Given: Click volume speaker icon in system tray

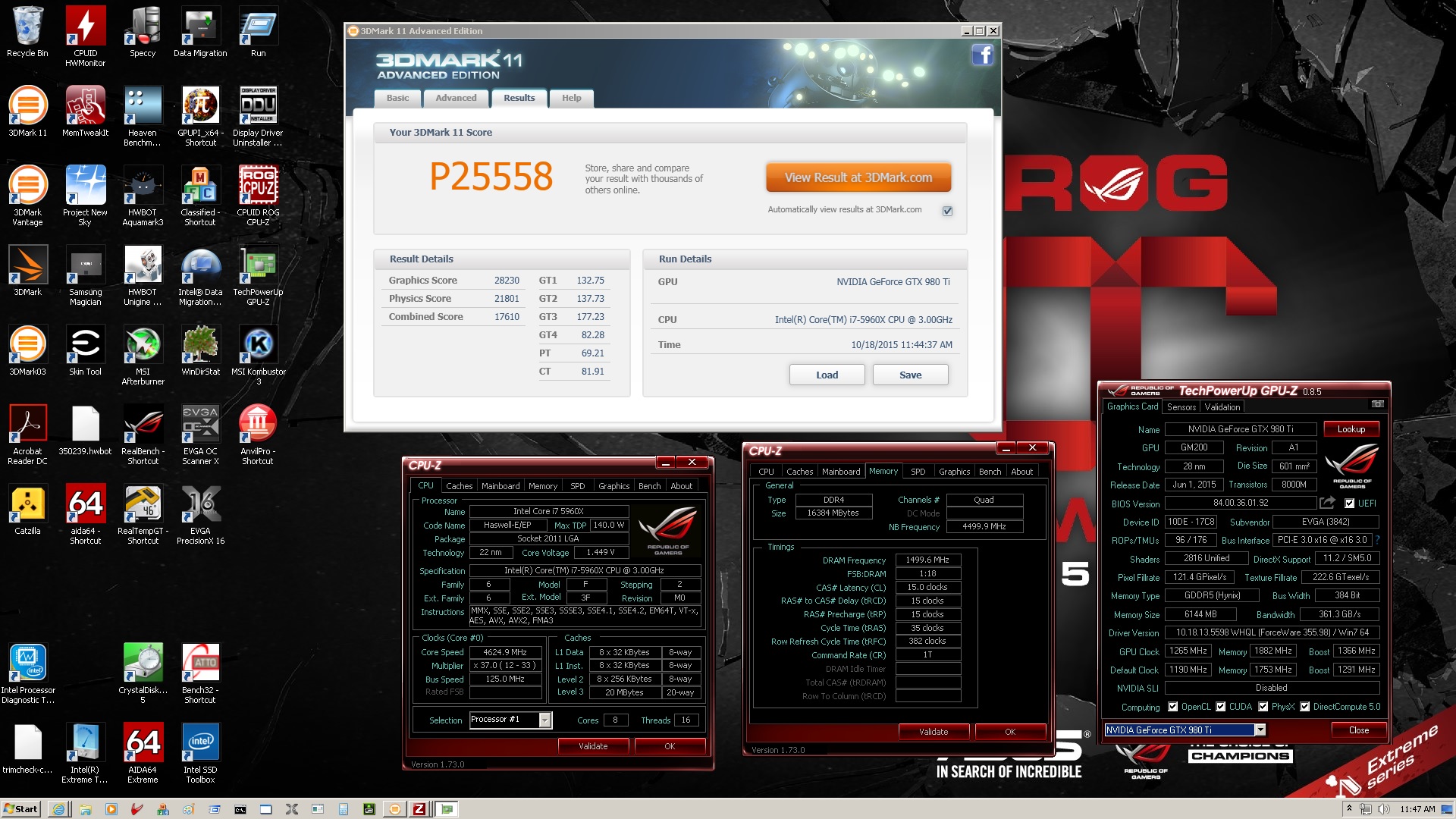Looking at the screenshot, I should pyautogui.click(x=1383, y=809).
